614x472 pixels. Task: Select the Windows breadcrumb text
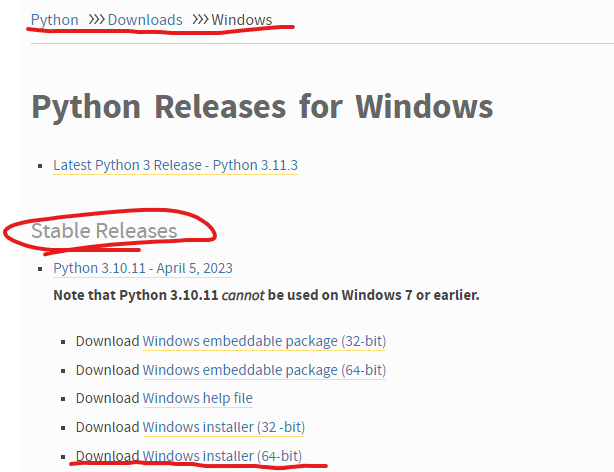(x=242, y=20)
